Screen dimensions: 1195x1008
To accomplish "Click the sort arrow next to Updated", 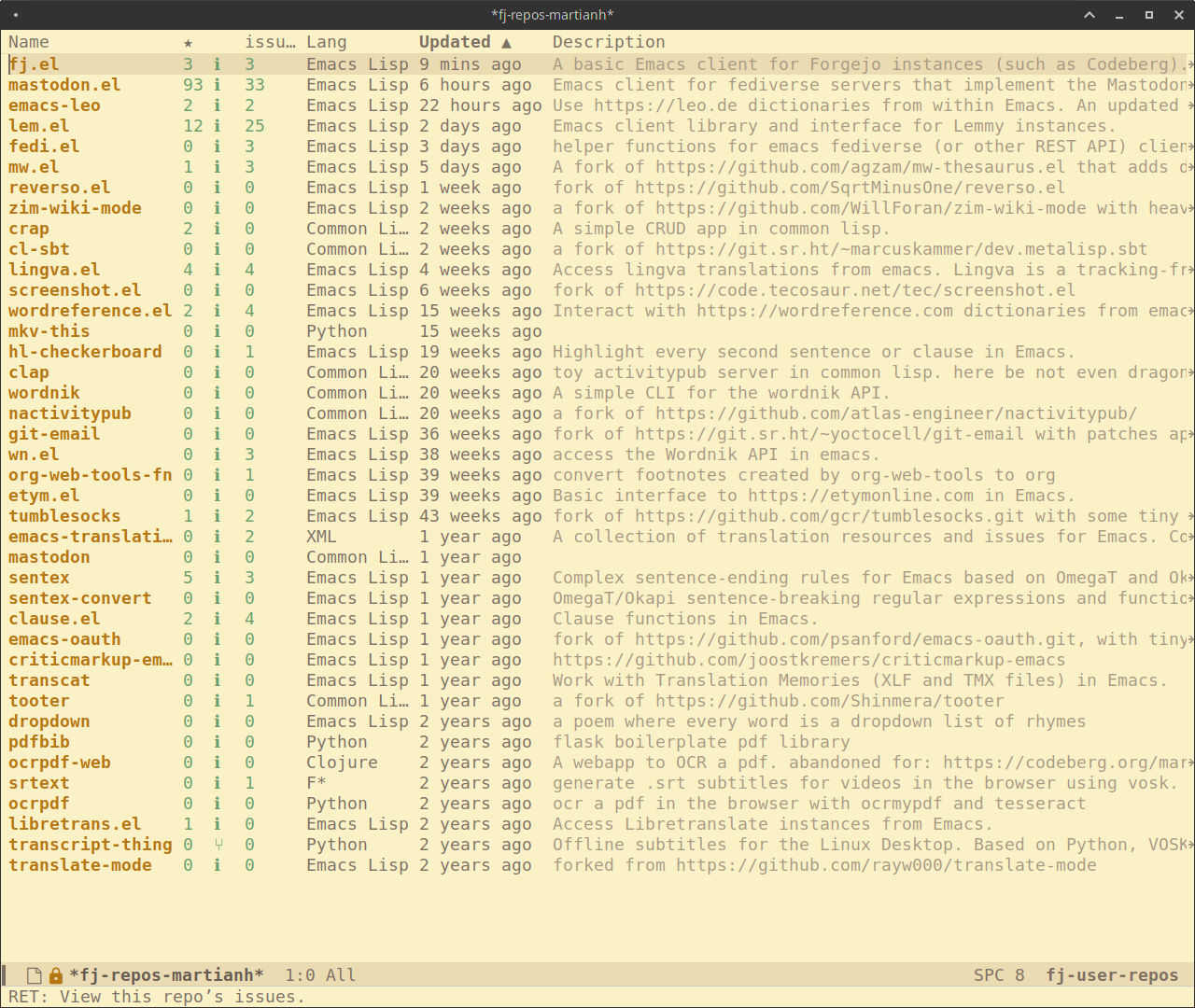I will tap(506, 41).
